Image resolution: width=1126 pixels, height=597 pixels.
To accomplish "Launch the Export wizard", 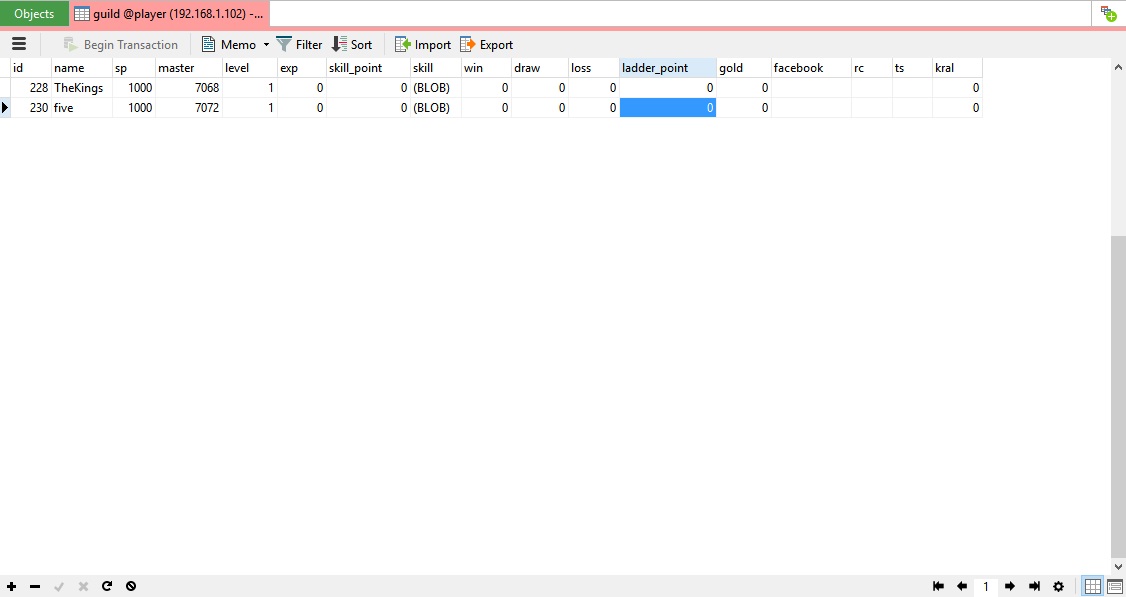I will 486,45.
